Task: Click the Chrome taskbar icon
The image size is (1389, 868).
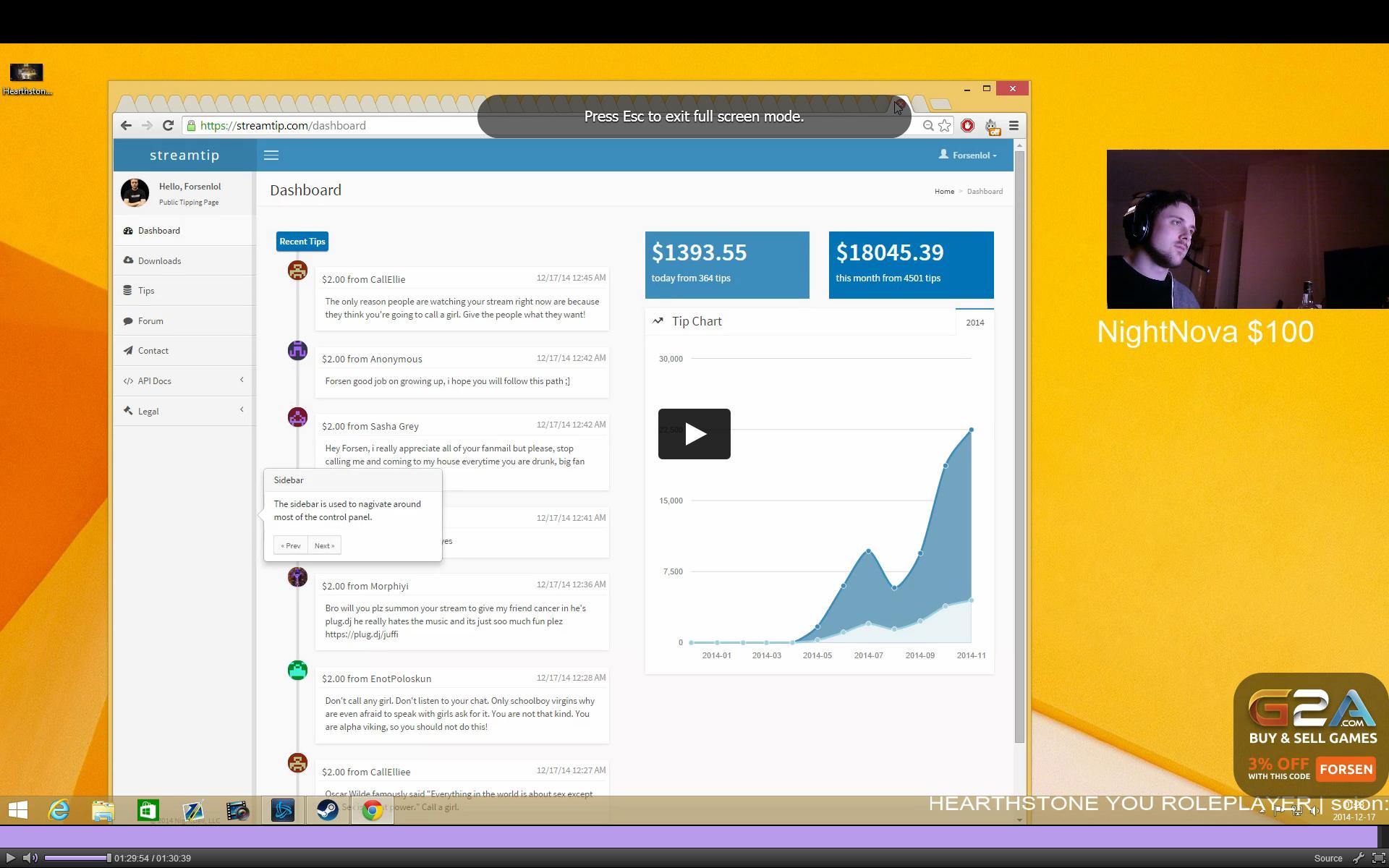Action: click(373, 810)
